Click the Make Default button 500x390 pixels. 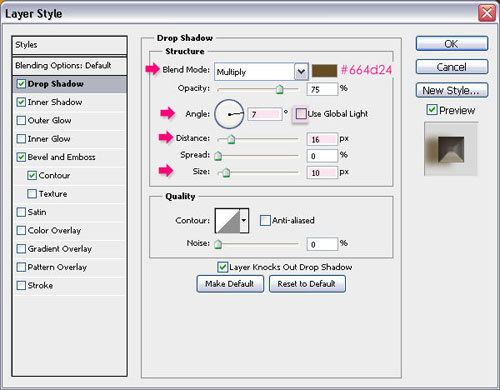point(230,284)
